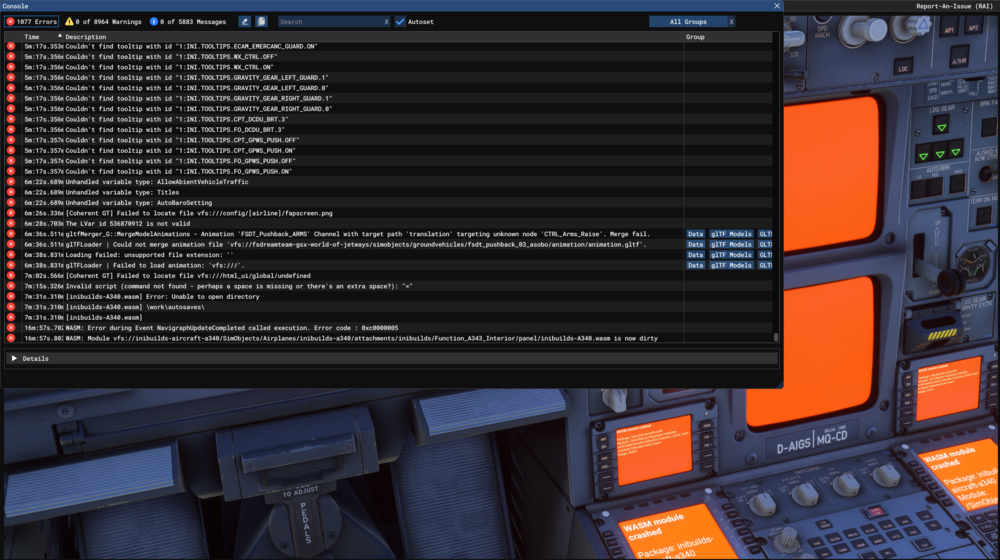The image size is (1000, 560).
Task: Click the copy log icon
Action: pyautogui.click(x=261, y=21)
